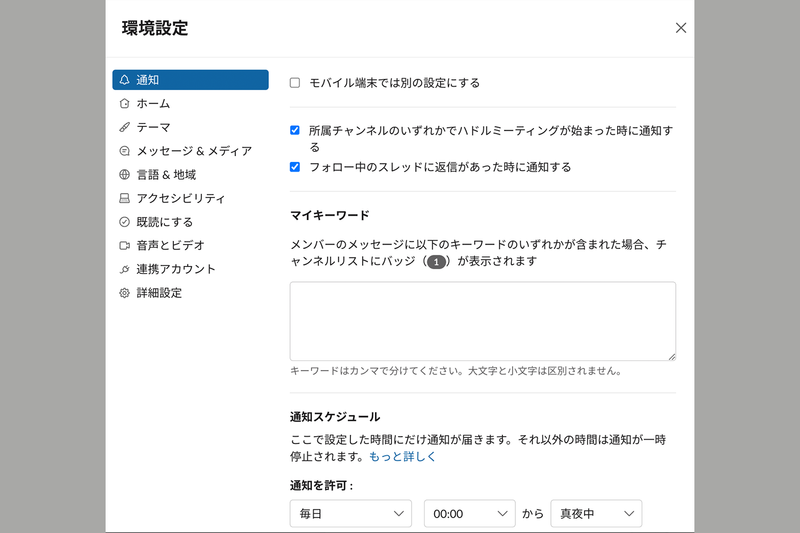Enable モバイル端末では別の設定にする checkbox
The image size is (800, 533).
(x=295, y=83)
